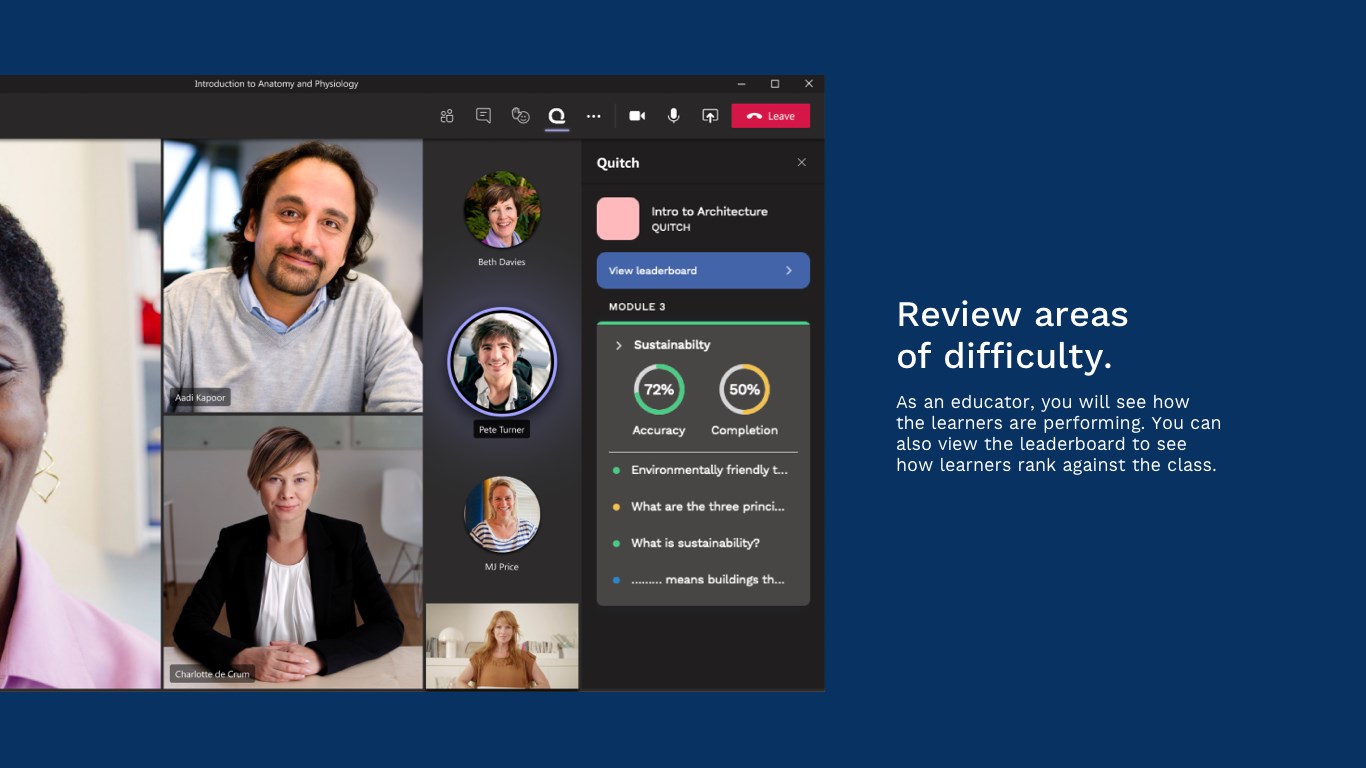1366x768 pixels.
Task: Click the Quitch panel title
Action: tap(618, 163)
